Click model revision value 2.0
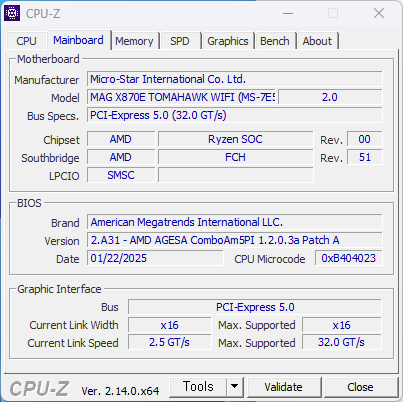Image resolution: width=403 pixels, height=402 pixels. [330, 97]
